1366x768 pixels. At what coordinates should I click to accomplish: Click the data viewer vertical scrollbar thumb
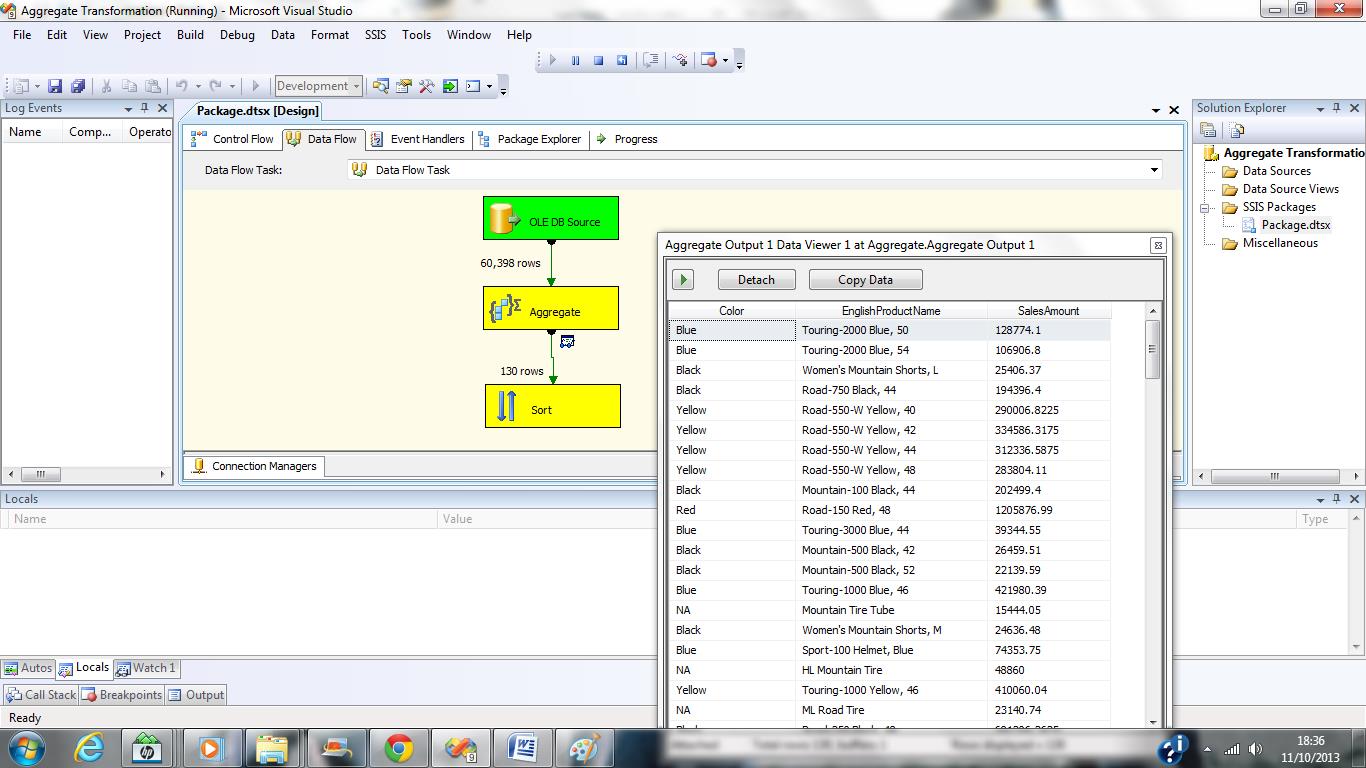pos(1152,349)
